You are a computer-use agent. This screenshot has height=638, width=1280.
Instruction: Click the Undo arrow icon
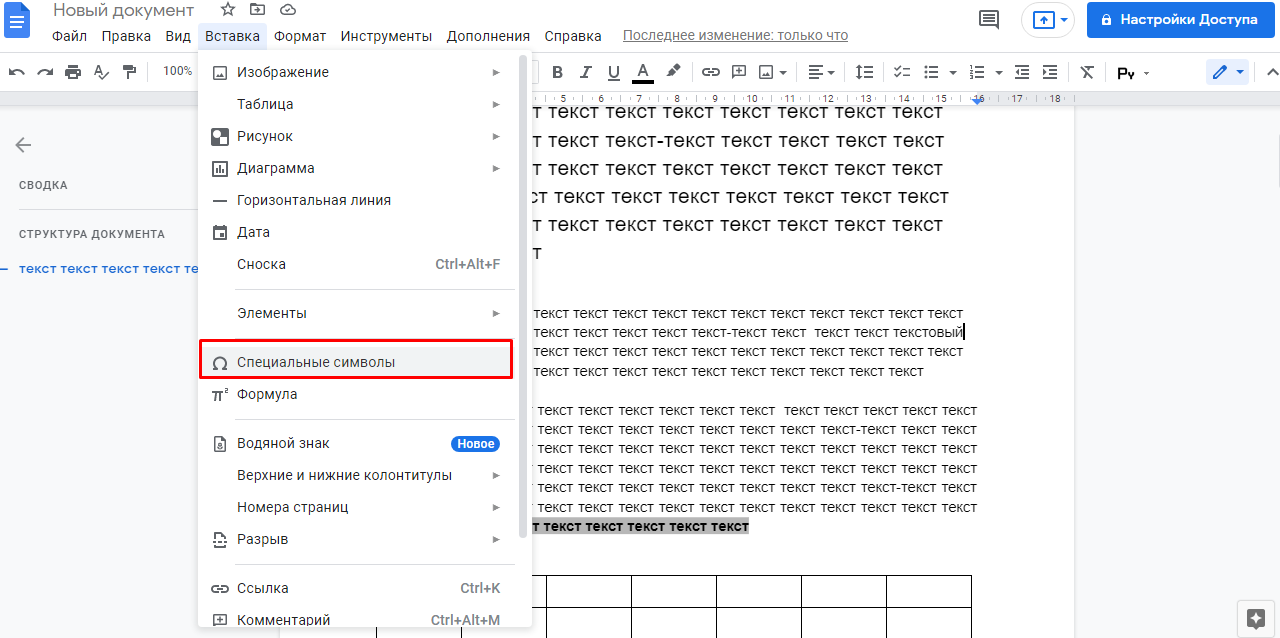pos(17,72)
